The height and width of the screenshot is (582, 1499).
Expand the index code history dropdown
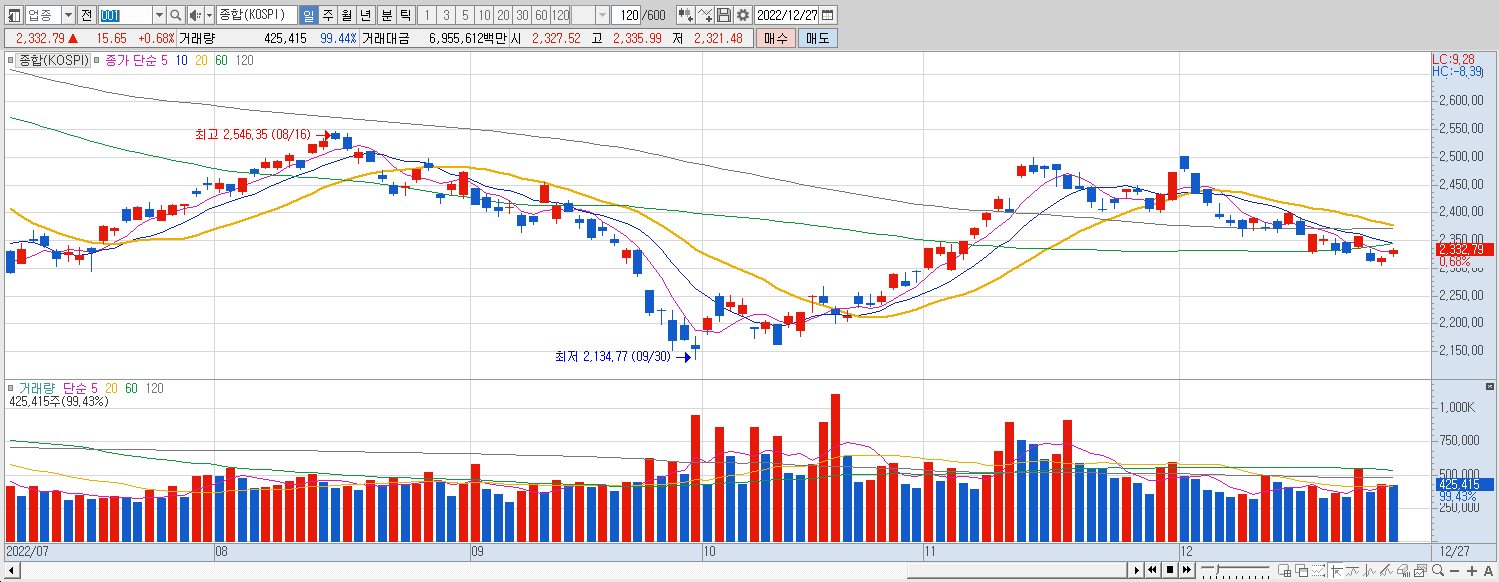click(x=159, y=15)
